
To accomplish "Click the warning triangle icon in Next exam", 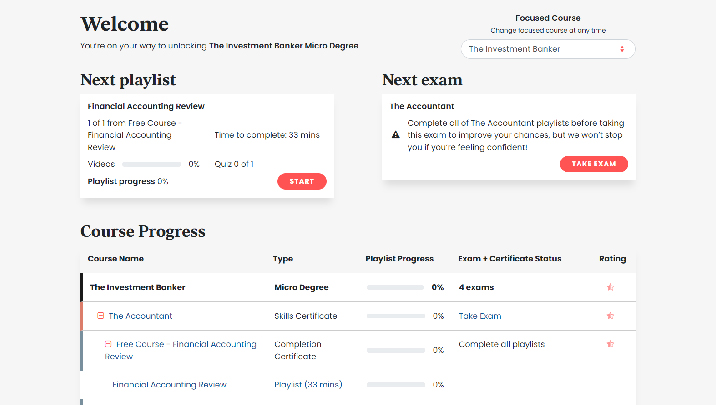I will pos(395,133).
